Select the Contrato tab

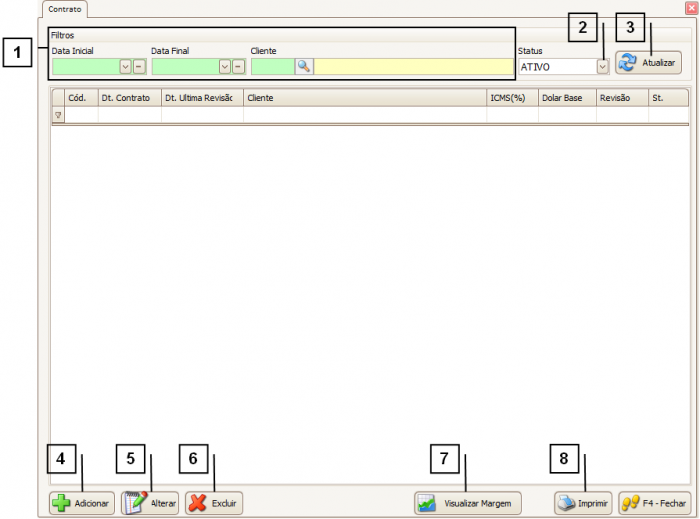point(65,8)
